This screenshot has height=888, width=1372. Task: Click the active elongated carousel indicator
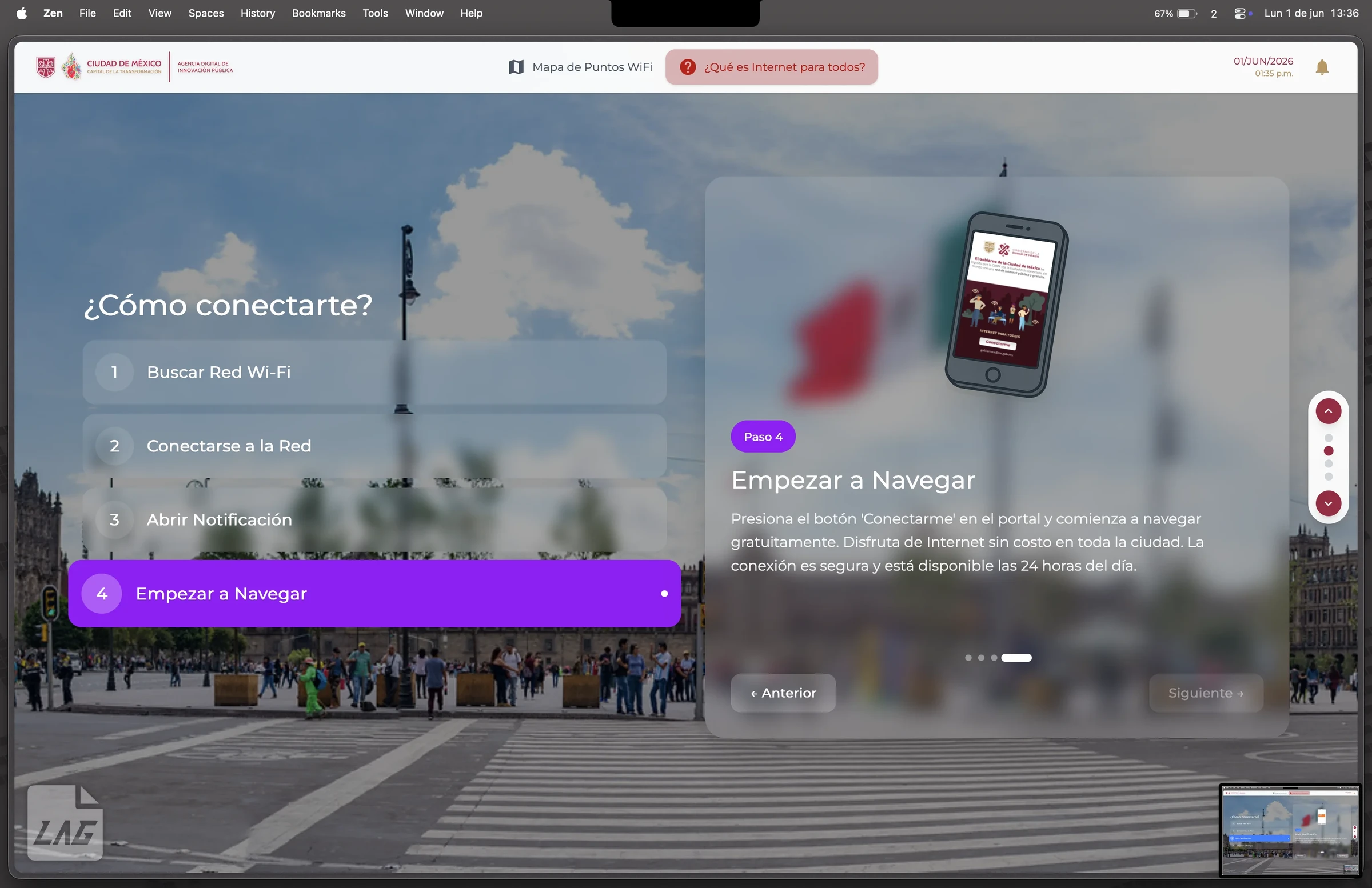pos(1016,658)
